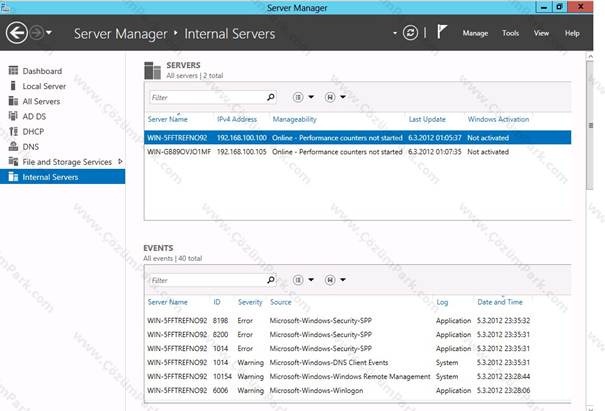Image resolution: width=605 pixels, height=411 pixels.
Task: Open Events criteria dropdown arrow
Action: [x=311, y=280]
